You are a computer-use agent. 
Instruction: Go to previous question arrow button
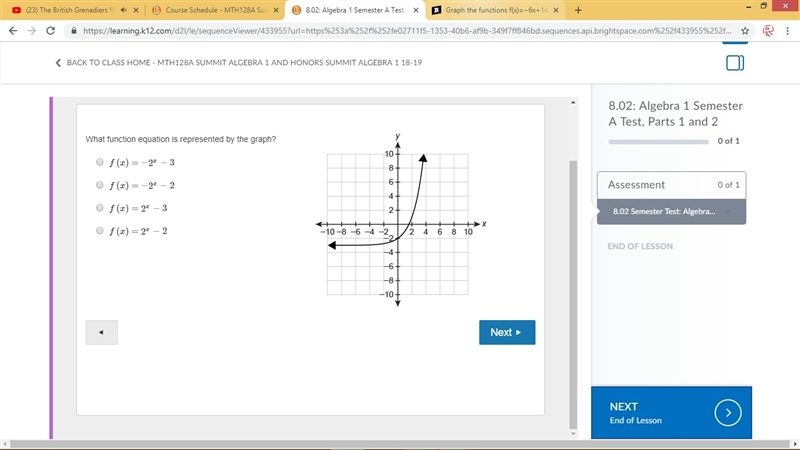[102, 332]
